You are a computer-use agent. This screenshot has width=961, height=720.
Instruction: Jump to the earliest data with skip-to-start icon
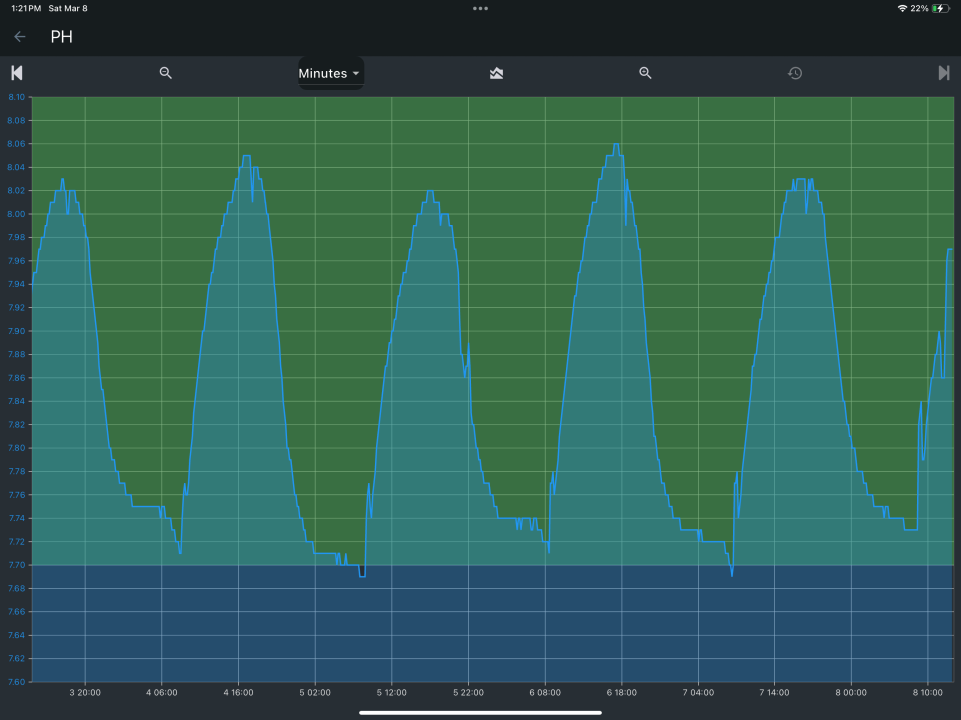(x=17, y=73)
